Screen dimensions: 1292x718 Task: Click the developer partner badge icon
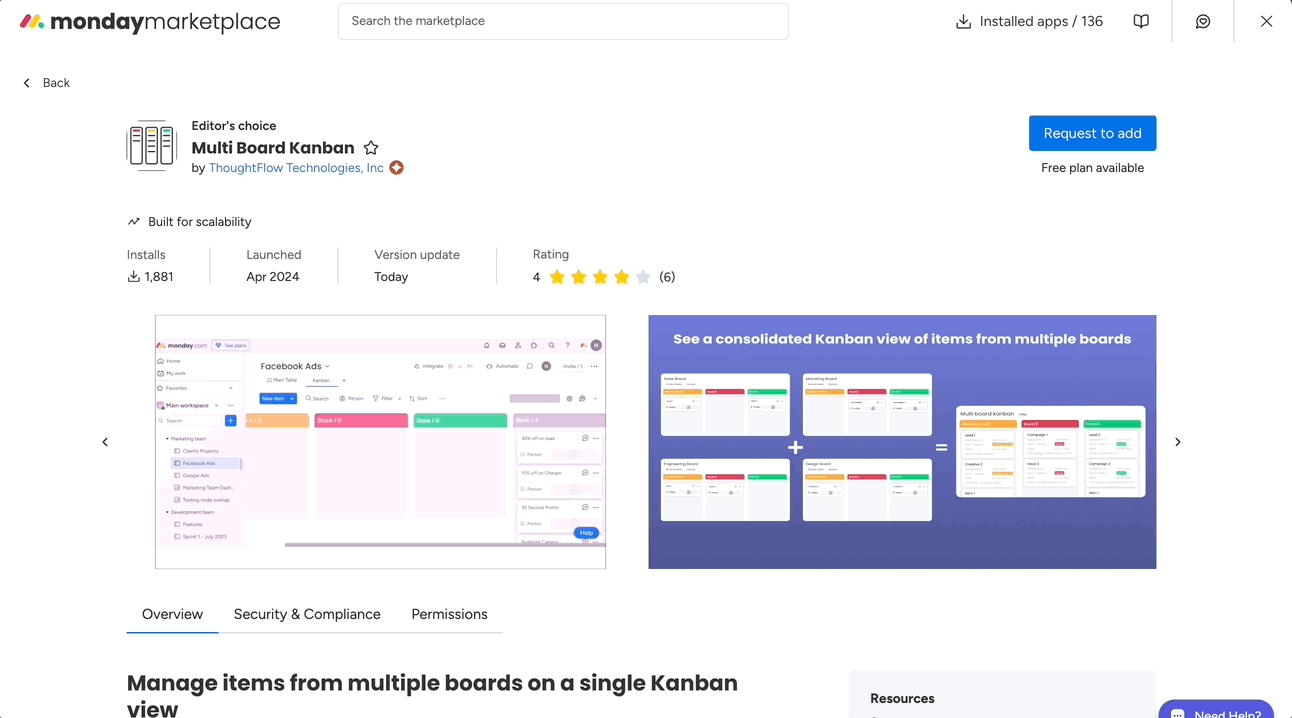click(x=397, y=168)
